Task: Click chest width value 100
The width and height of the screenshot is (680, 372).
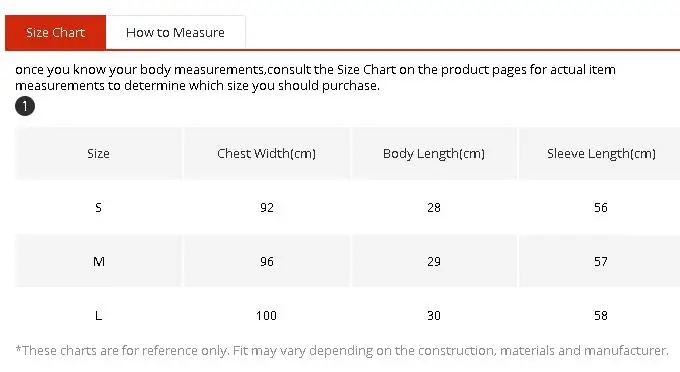Action: point(266,316)
